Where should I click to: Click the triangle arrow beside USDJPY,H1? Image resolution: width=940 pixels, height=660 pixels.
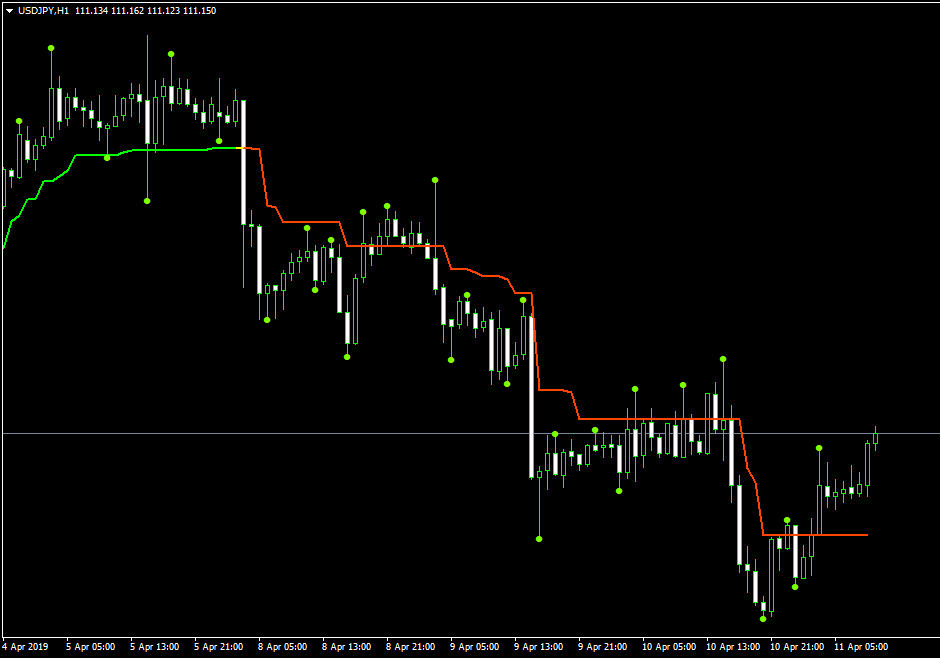[9, 11]
